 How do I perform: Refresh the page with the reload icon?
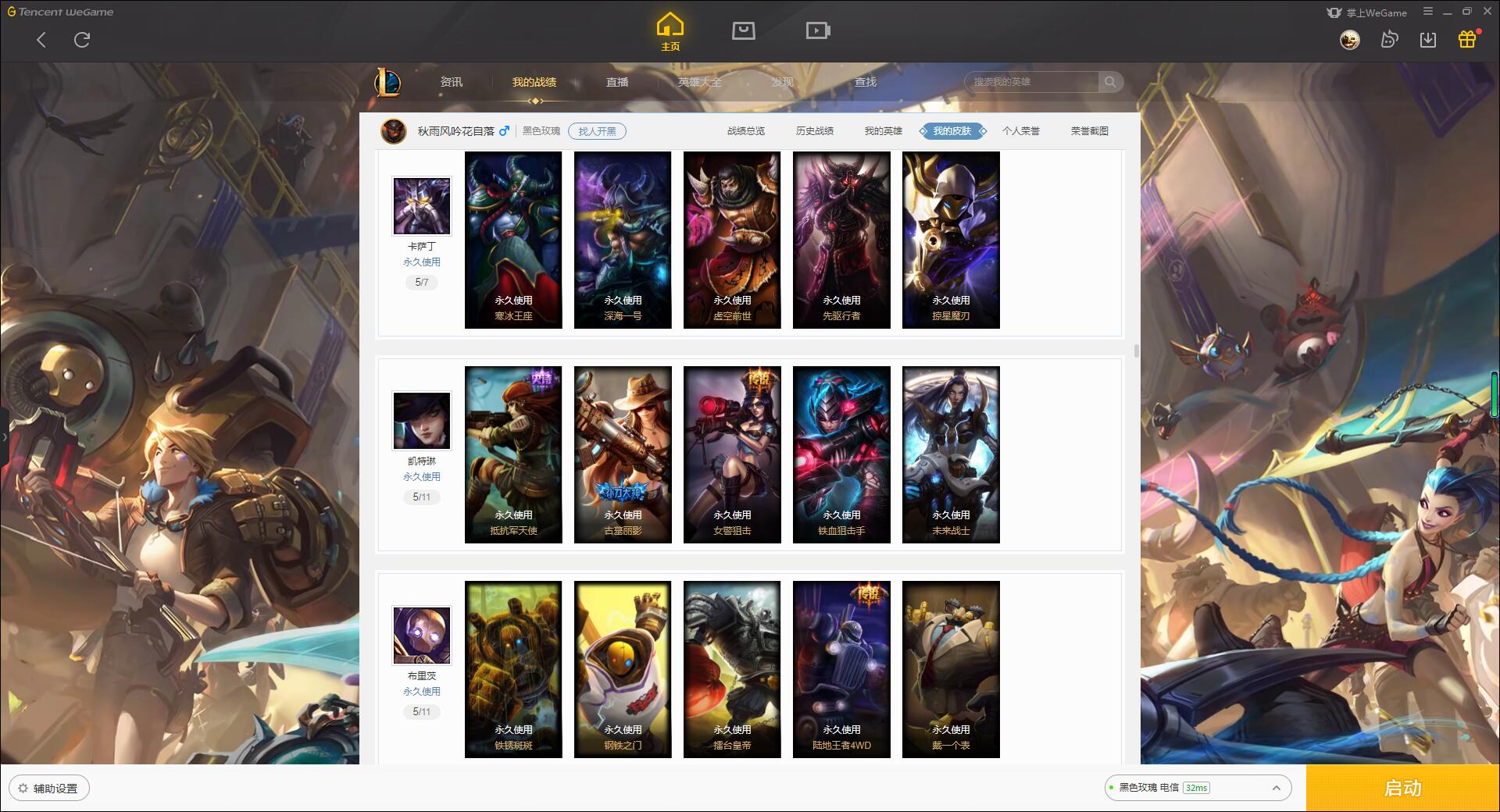click(x=82, y=40)
